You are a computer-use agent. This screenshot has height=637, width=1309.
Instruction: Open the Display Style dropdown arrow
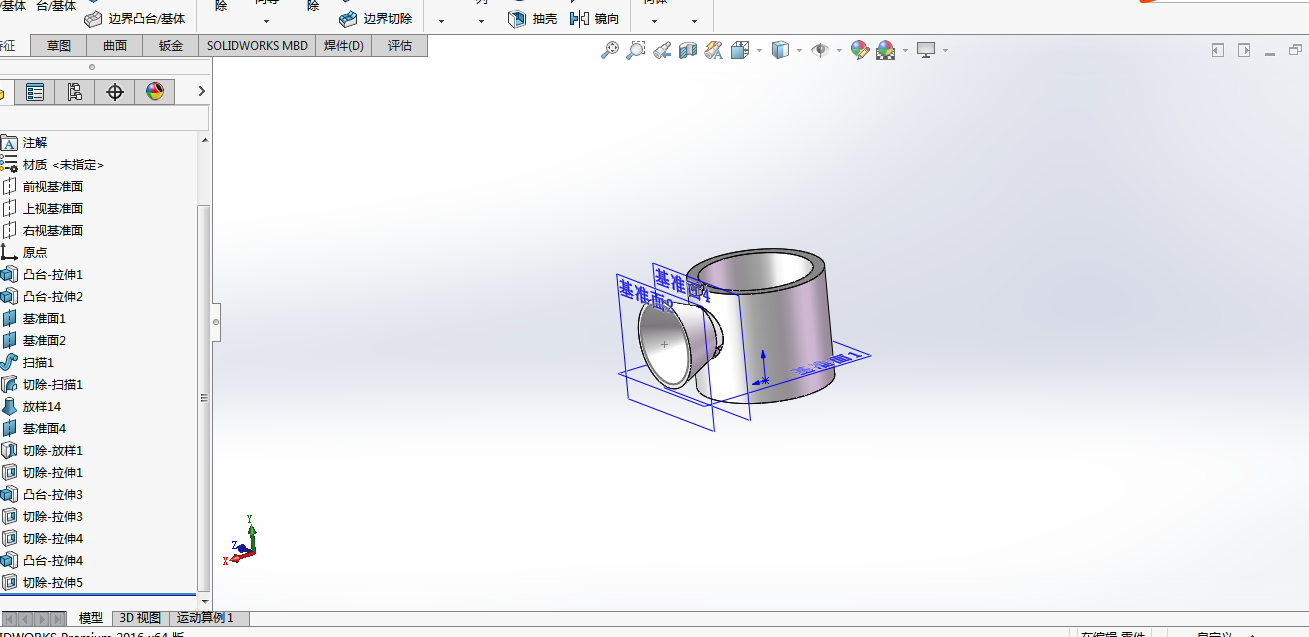coord(798,50)
